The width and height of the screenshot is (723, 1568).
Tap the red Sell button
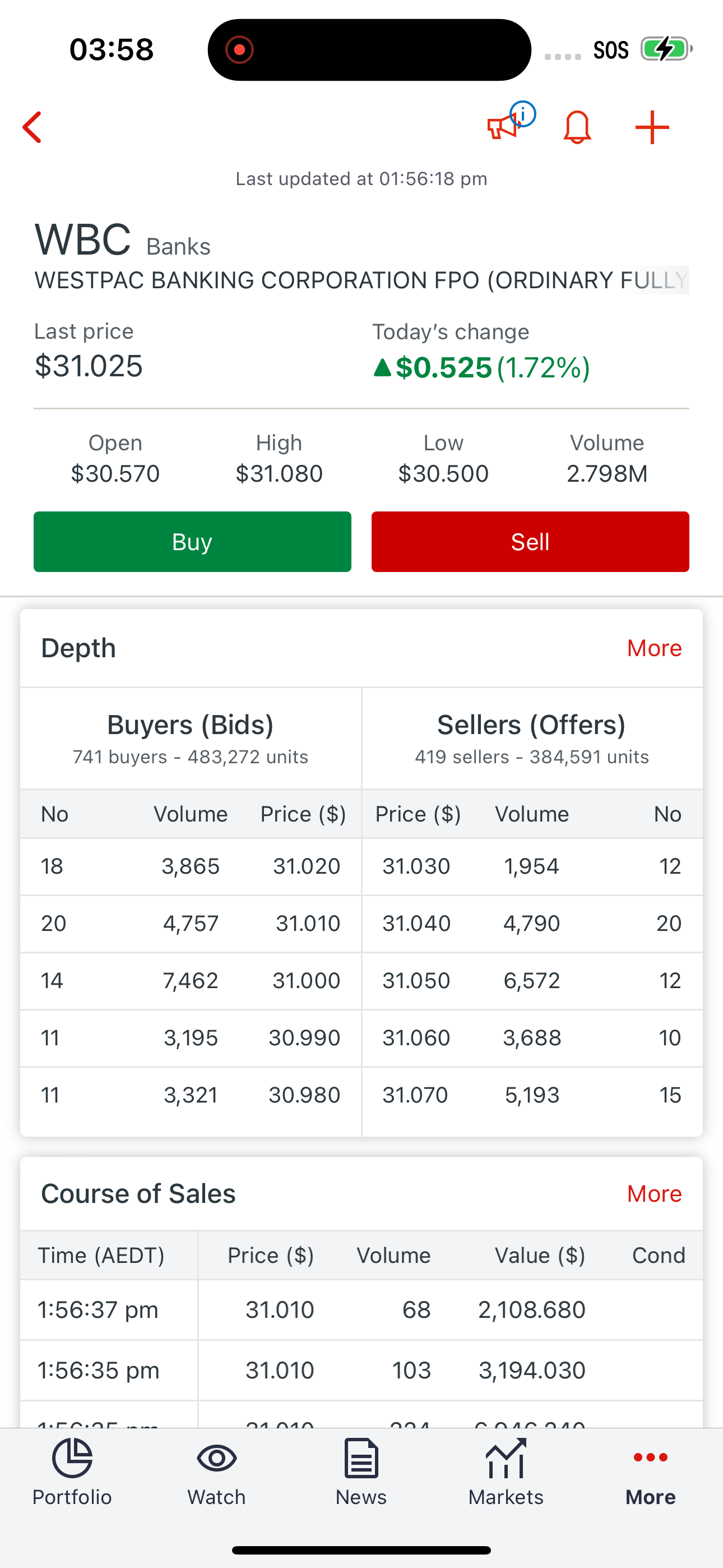click(x=530, y=542)
